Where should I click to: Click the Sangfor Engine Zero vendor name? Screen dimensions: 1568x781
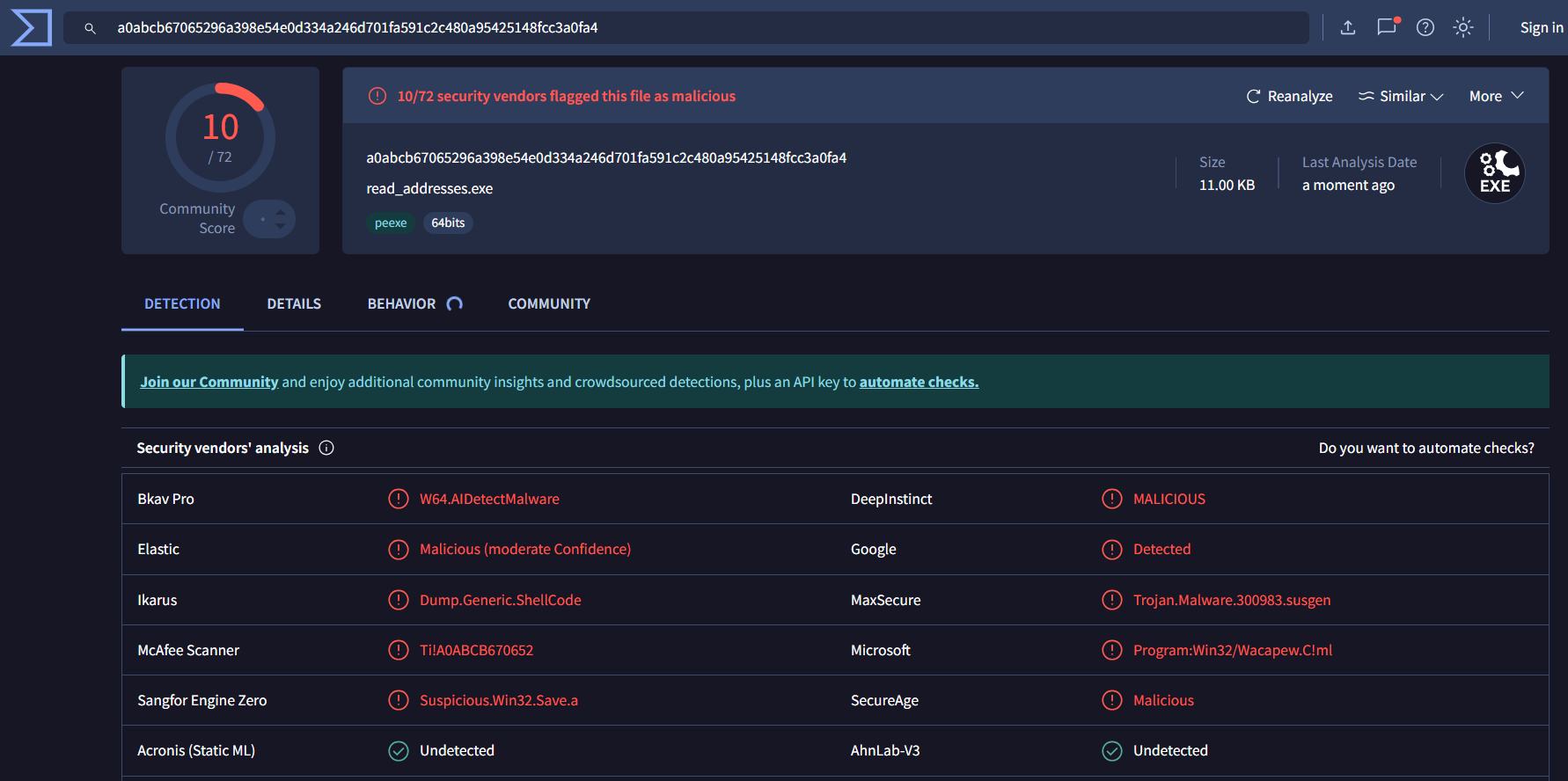(x=201, y=700)
